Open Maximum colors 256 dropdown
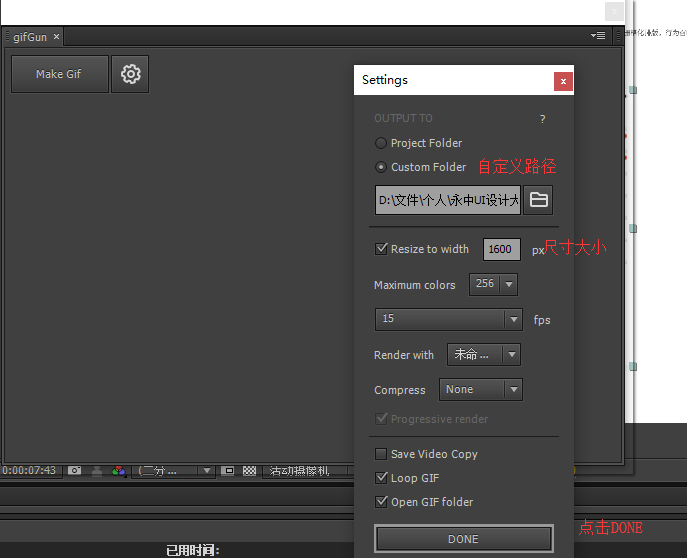 click(x=493, y=284)
